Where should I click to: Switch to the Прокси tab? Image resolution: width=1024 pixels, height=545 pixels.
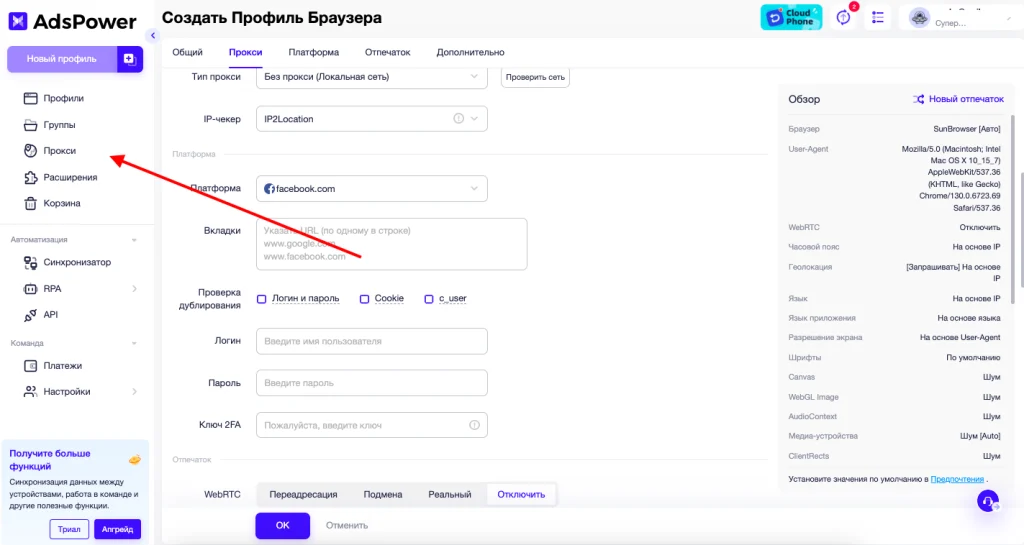point(246,52)
